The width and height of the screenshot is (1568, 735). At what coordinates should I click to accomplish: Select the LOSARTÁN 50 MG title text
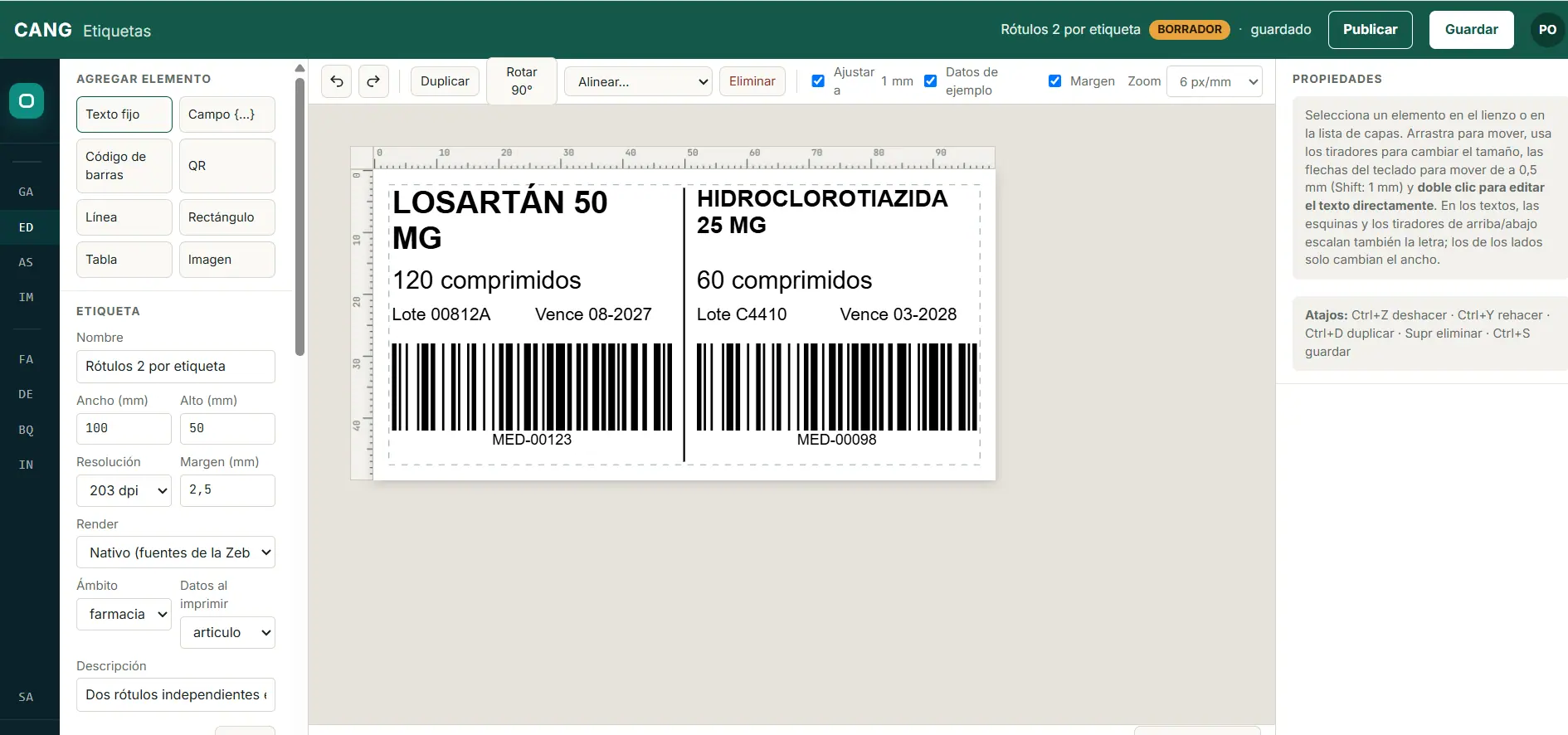point(499,220)
